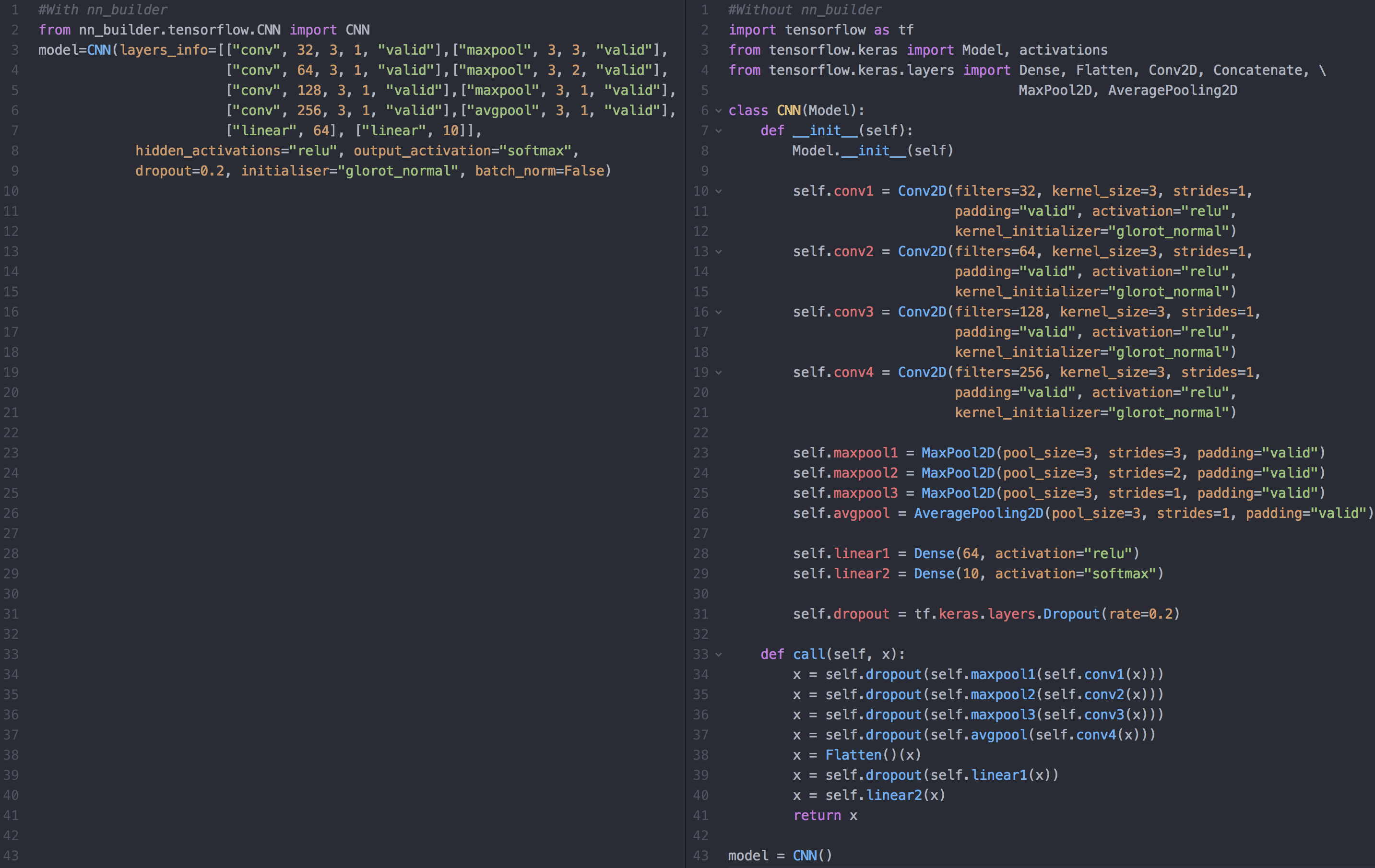Click 'Dropout(rate=0.2)' in right pane
This screenshot has width=1375, height=868.
[1111, 614]
